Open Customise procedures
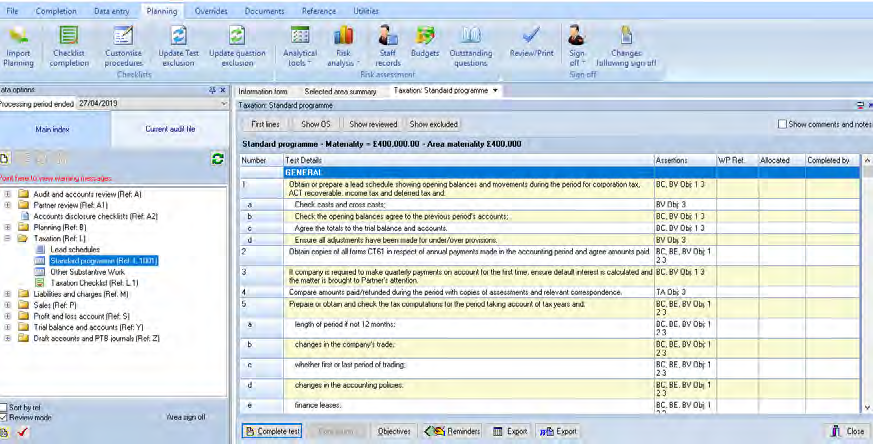This screenshot has height=444, width=873. [123, 47]
